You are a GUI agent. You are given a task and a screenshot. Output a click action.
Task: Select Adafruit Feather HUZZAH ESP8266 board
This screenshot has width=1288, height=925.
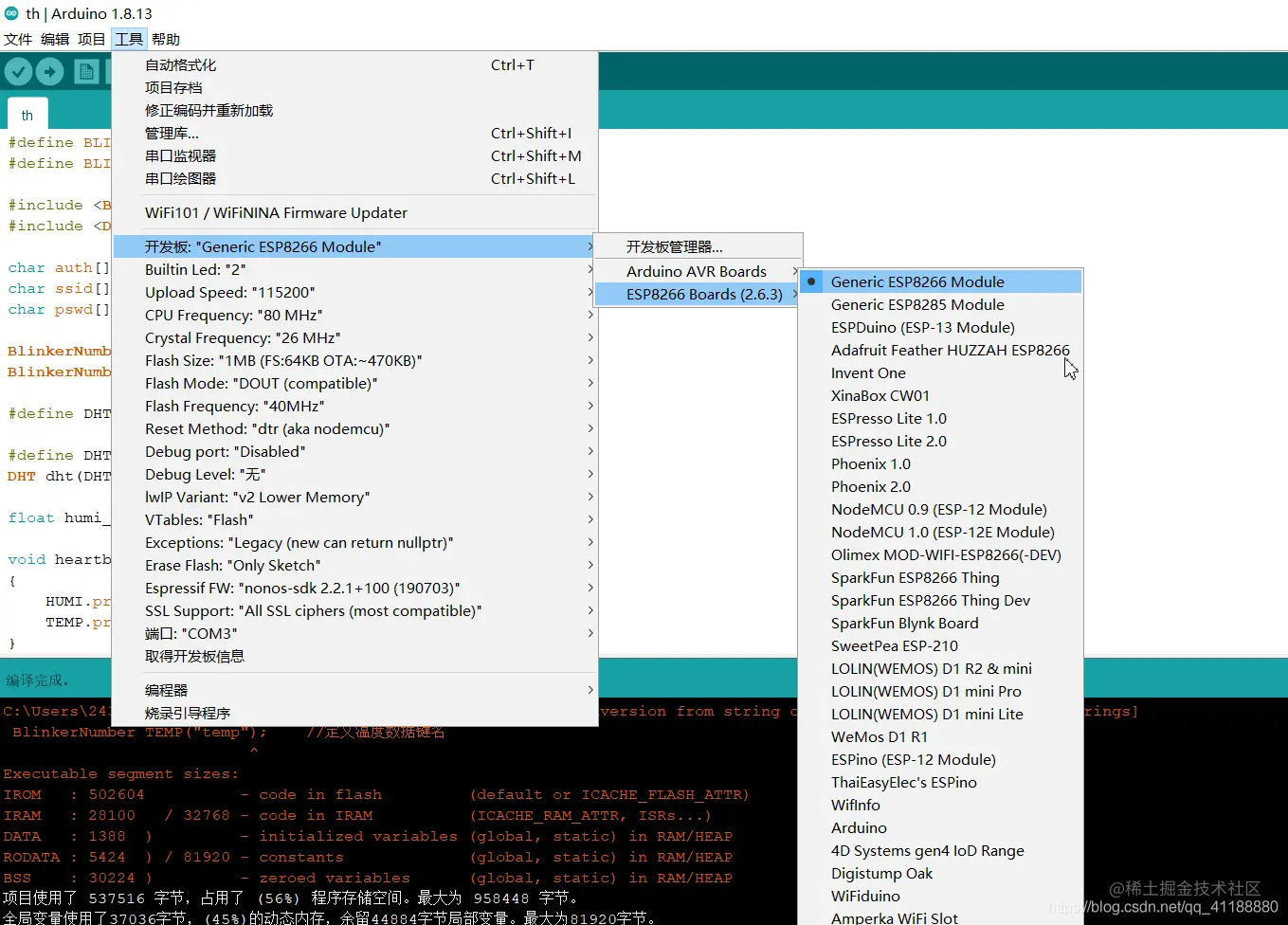click(x=941, y=350)
